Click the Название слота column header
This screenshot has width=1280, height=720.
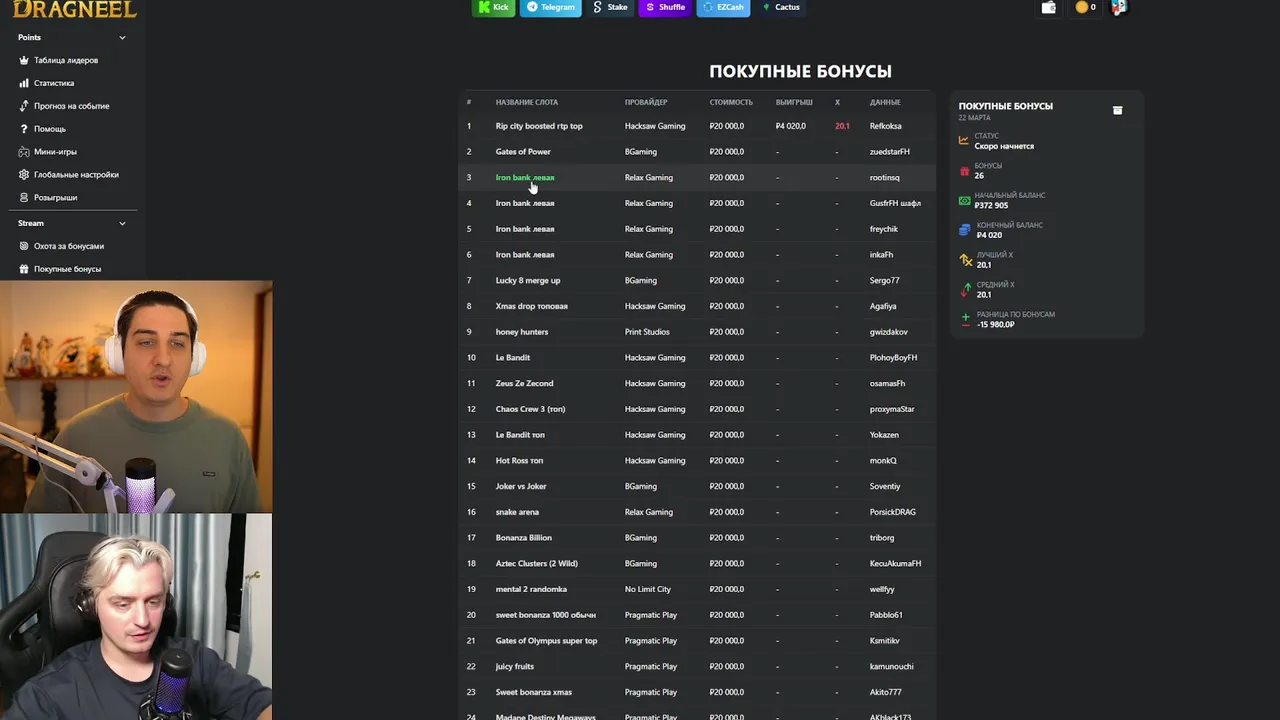coord(527,102)
